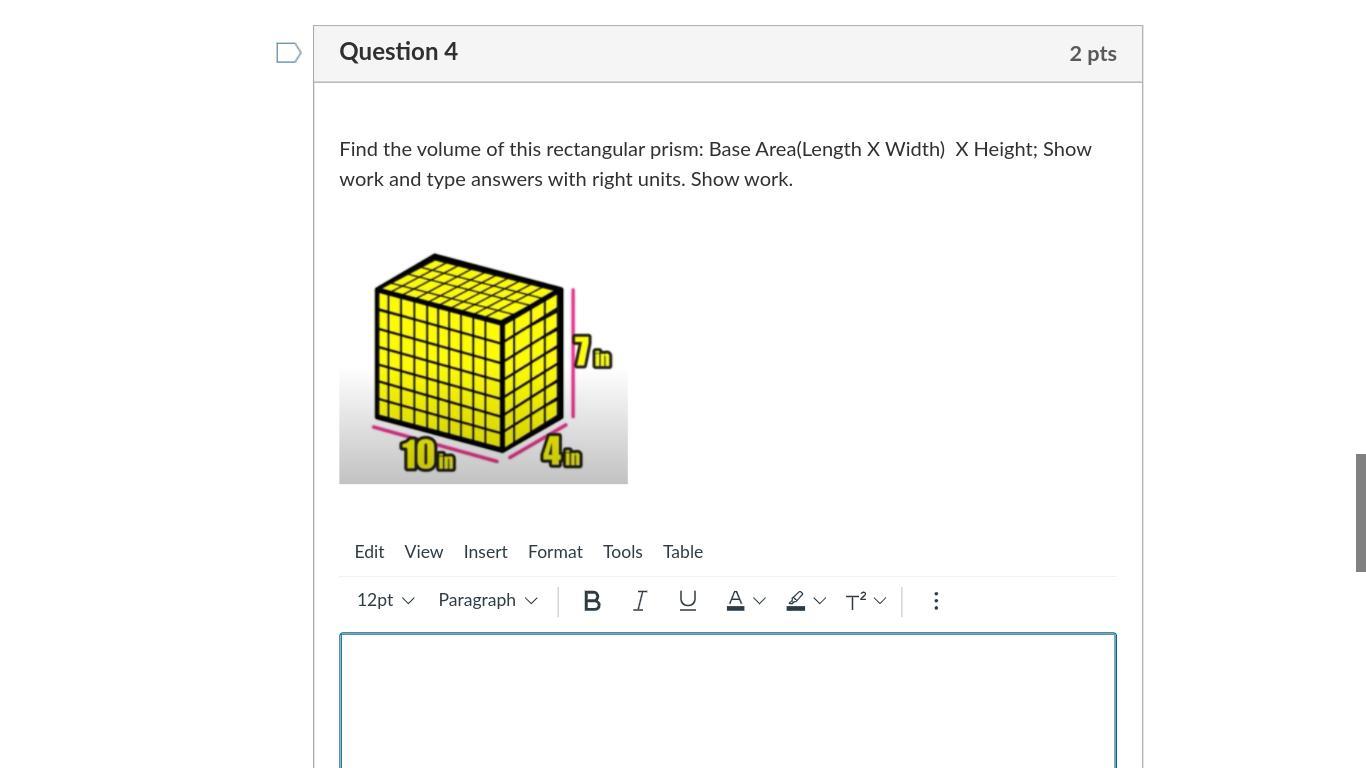The height and width of the screenshot is (768, 1366).
Task: Open the Edit menu
Action: coord(369,552)
